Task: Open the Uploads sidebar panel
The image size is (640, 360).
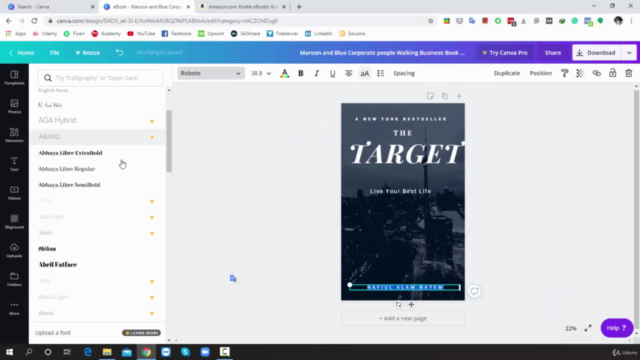Action: [14, 250]
